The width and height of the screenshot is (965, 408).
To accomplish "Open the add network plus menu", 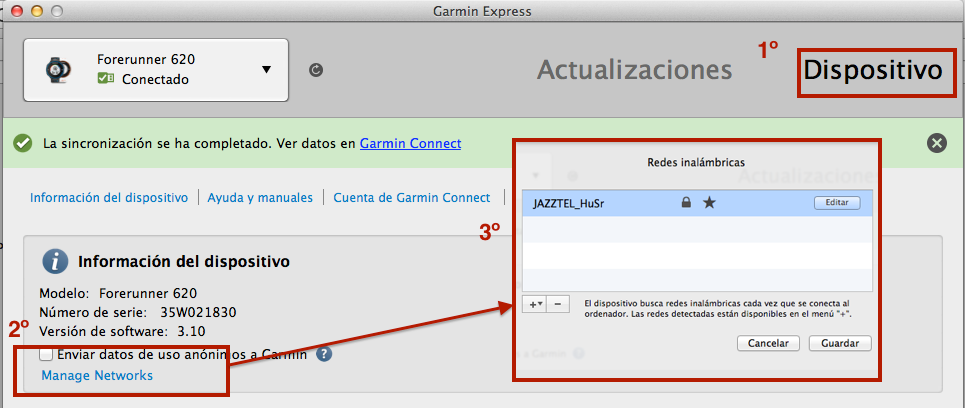I will [x=533, y=304].
